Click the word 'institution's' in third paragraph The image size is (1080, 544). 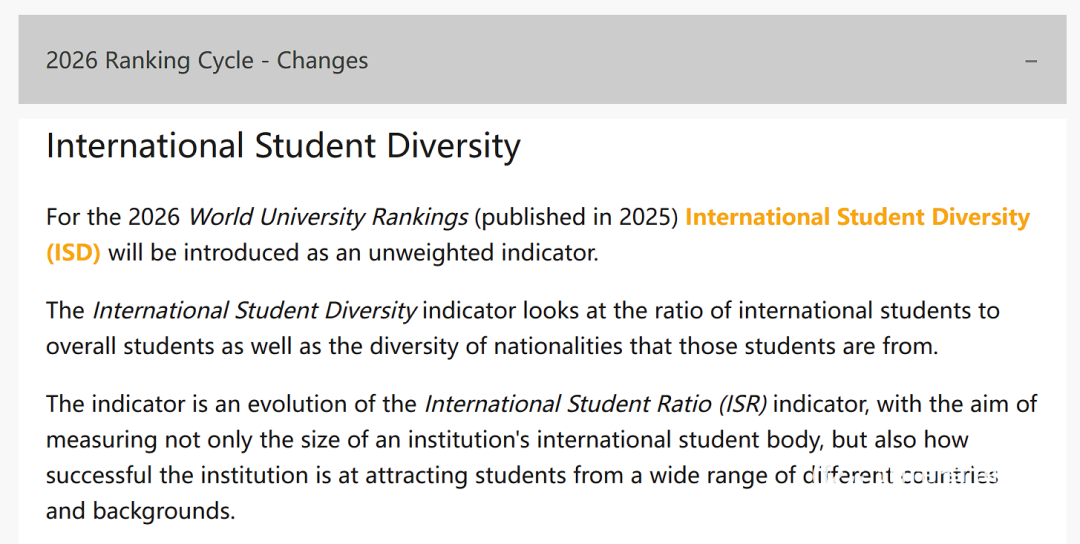[469, 439]
